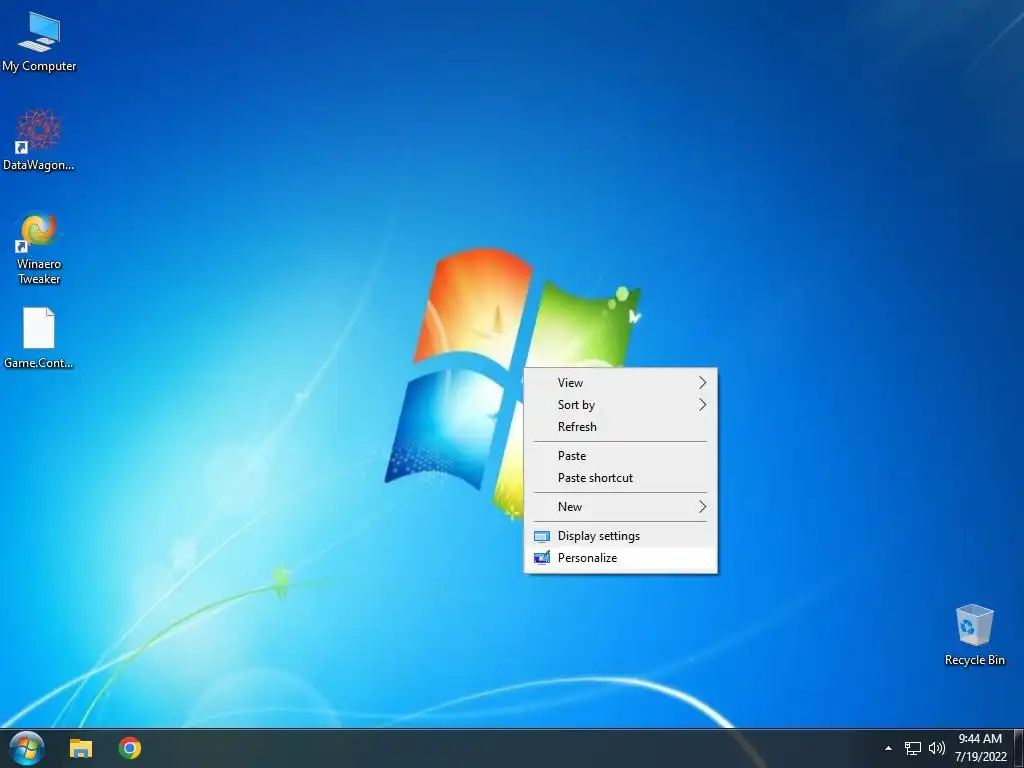Viewport: 1024px width, 768px height.
Task: Open the Sort by submenu
Action: tap(620, 405)
